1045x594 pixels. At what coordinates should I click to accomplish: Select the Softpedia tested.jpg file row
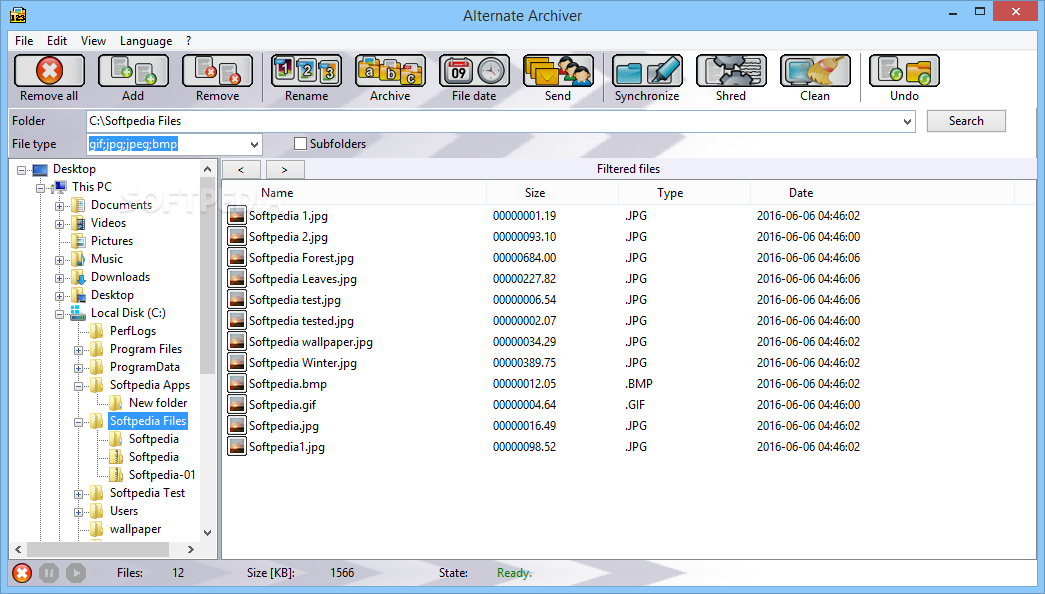628,321
